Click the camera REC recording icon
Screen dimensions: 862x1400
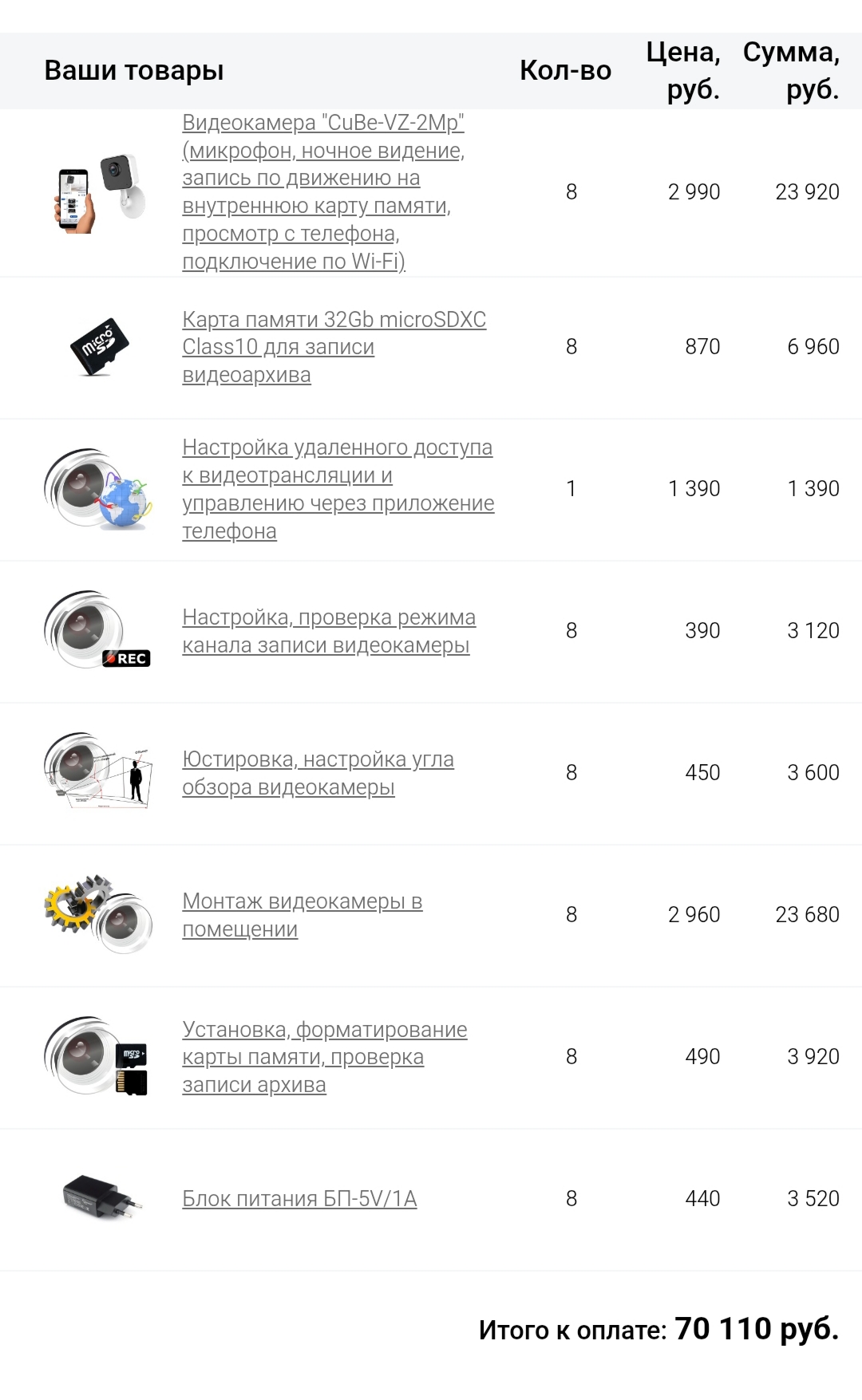98,630
